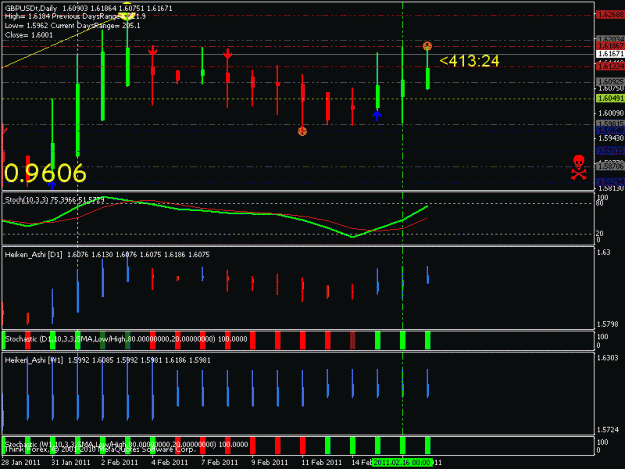Click the orange circle marker at the 10 Feb candle low
Screen dimensions: 625x469
pyautogui.click(x=302, y=131)
